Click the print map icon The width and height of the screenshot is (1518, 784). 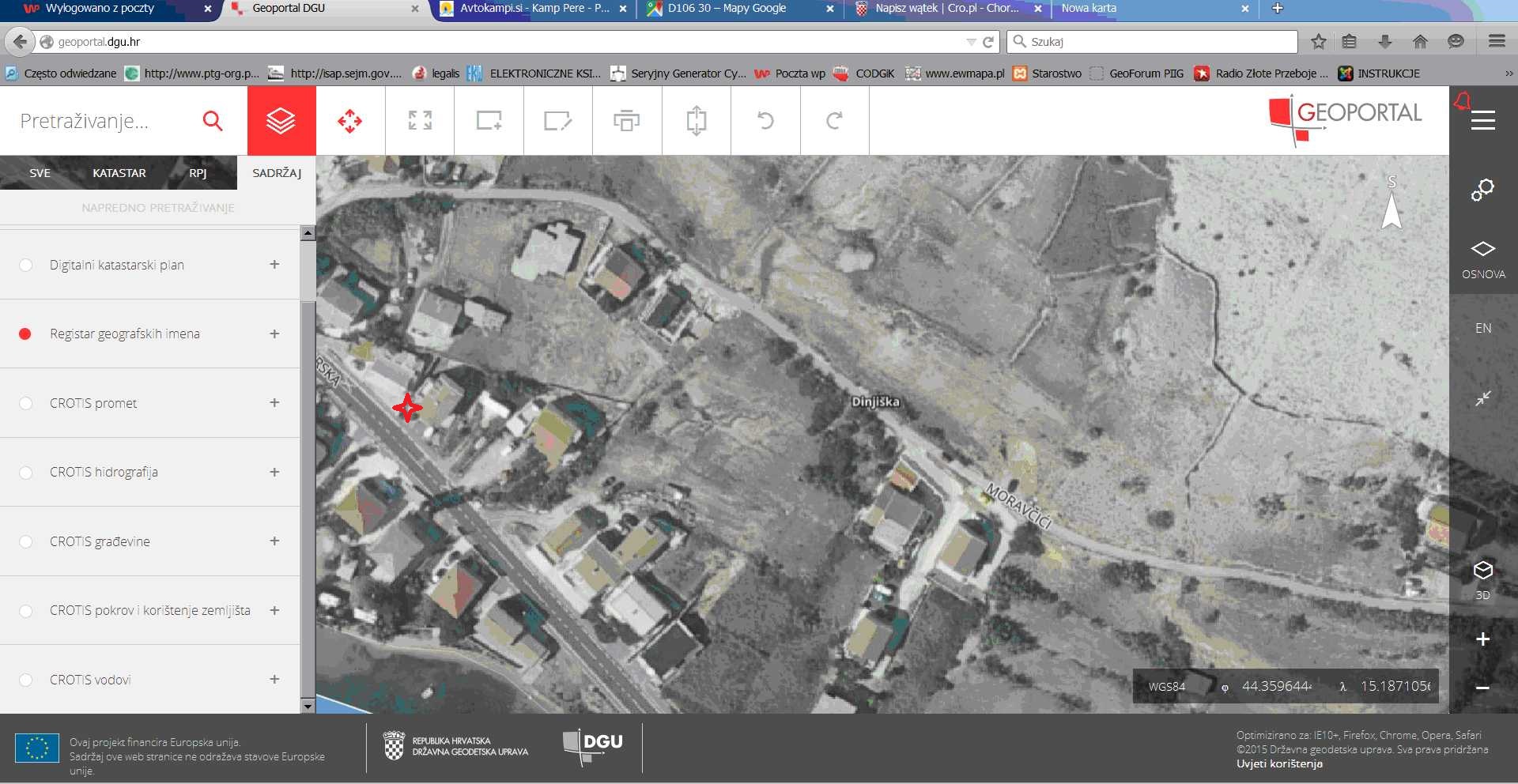(x=626, y=121)
